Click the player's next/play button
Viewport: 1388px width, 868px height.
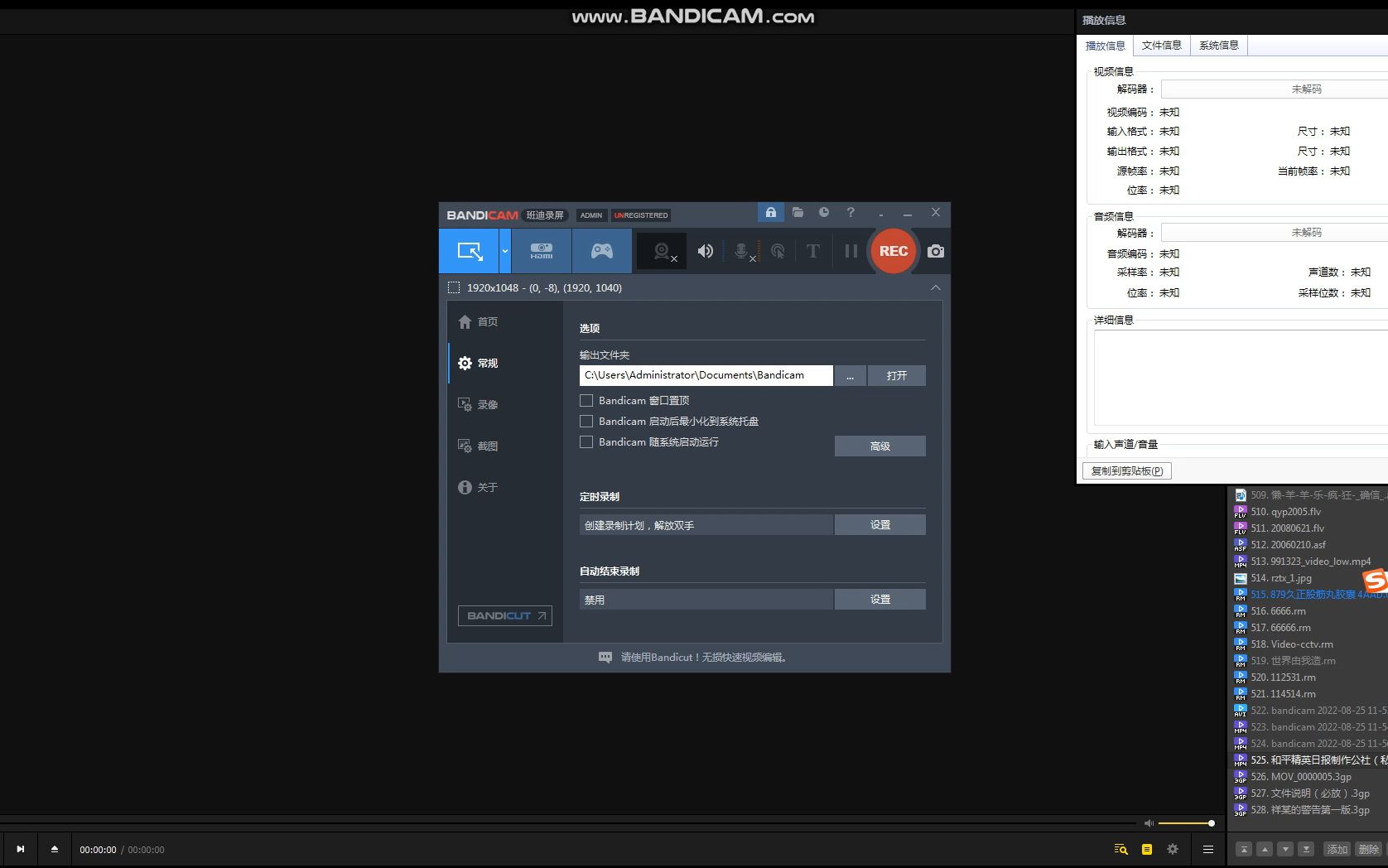tap(21, 849)
